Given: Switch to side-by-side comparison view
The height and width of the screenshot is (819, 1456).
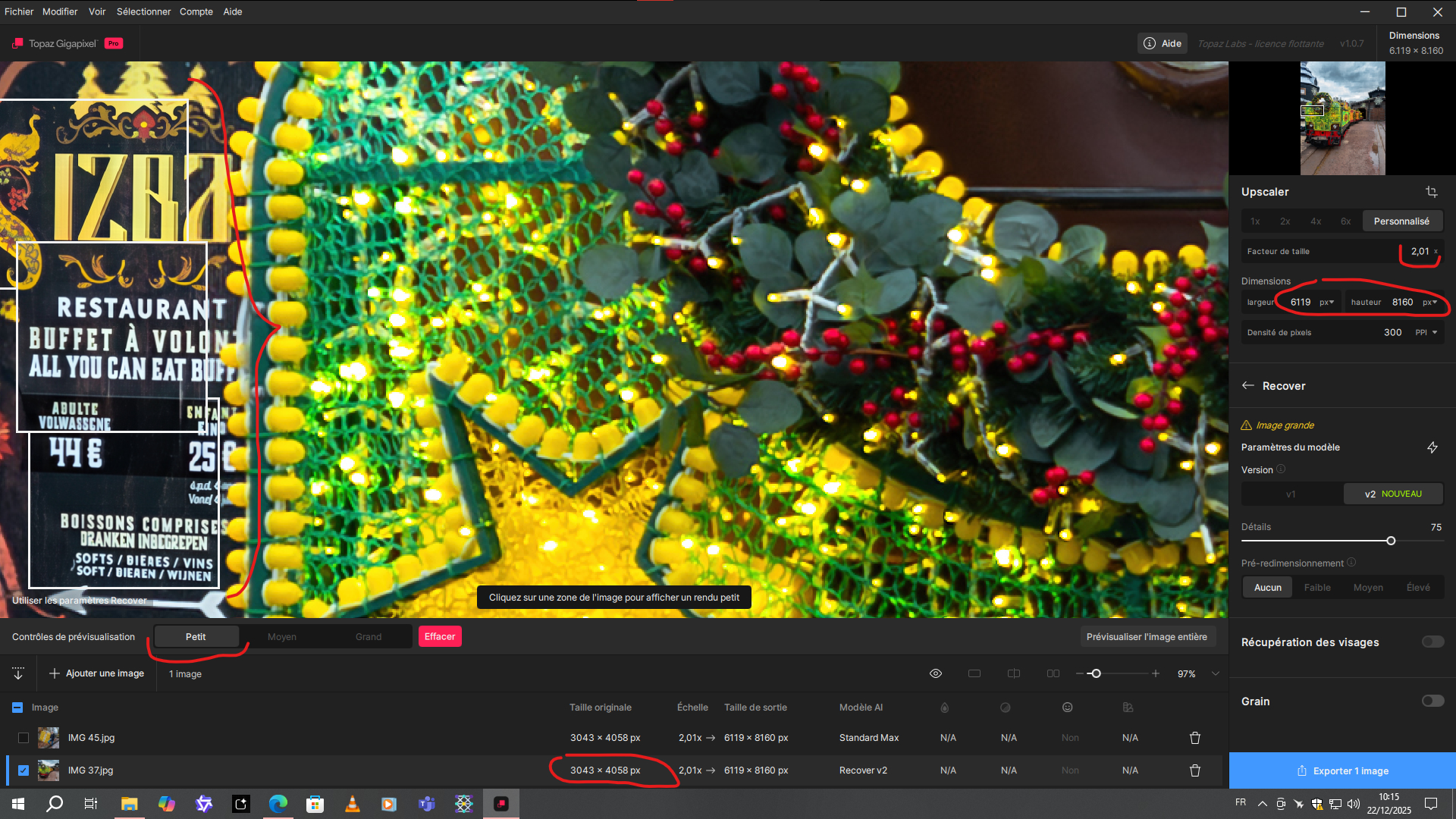Looking at the screenshot, I should click(1053, 673).
